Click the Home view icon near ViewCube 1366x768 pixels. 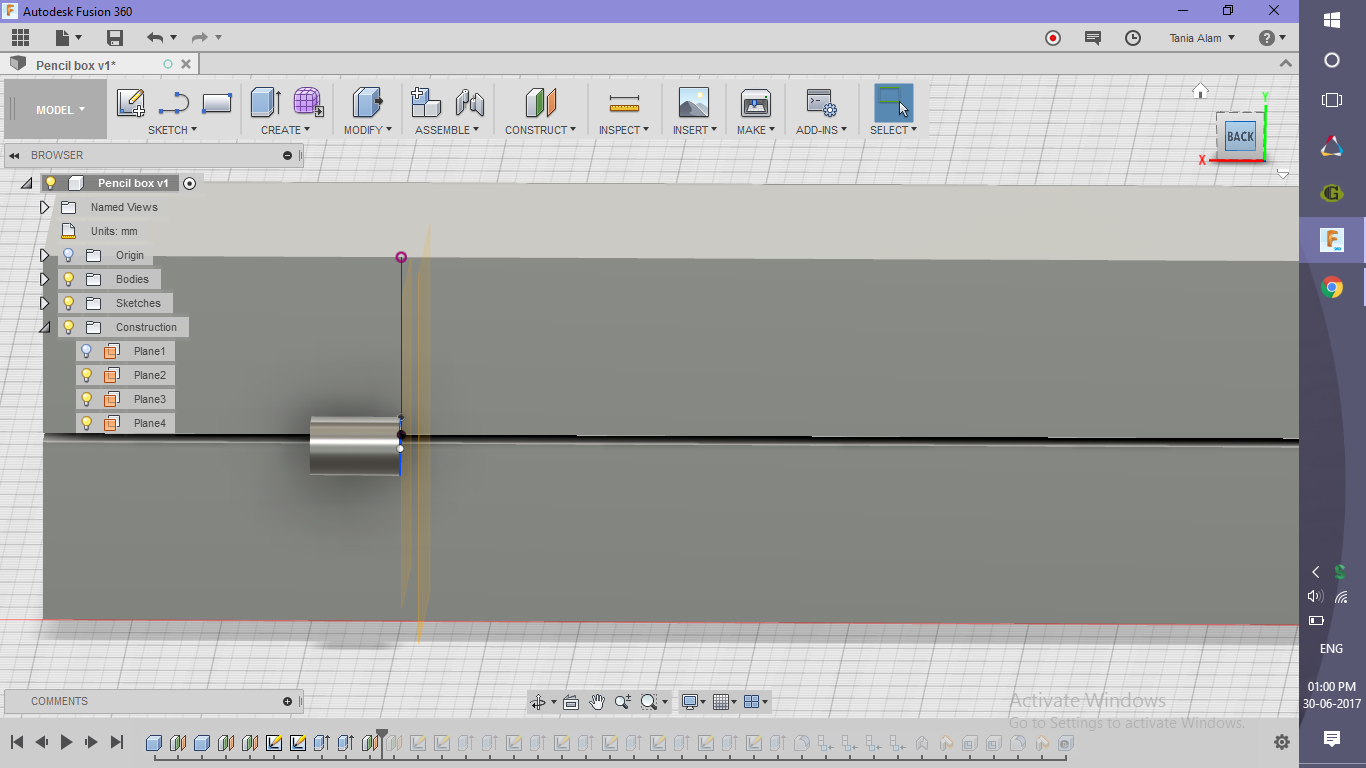point(1200,91)
